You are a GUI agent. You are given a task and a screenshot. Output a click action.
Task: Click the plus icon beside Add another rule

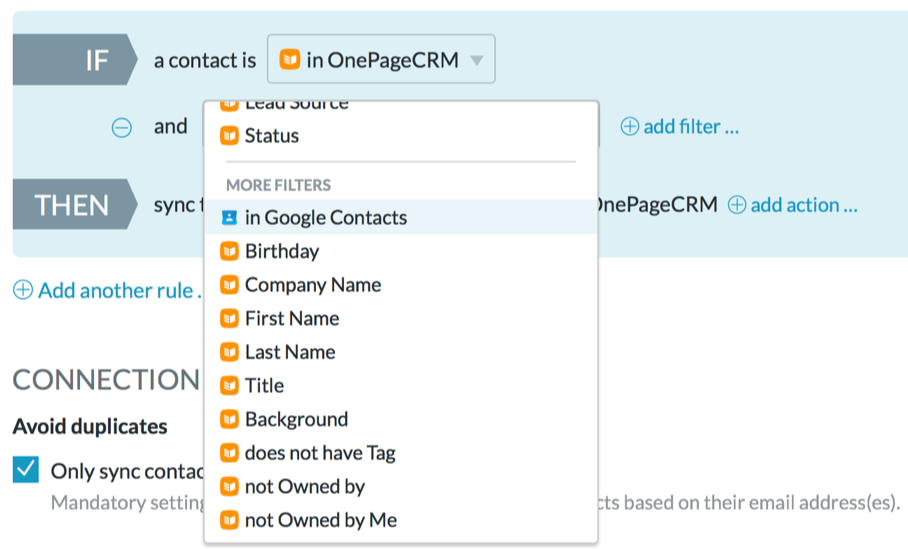pos(23,291)
